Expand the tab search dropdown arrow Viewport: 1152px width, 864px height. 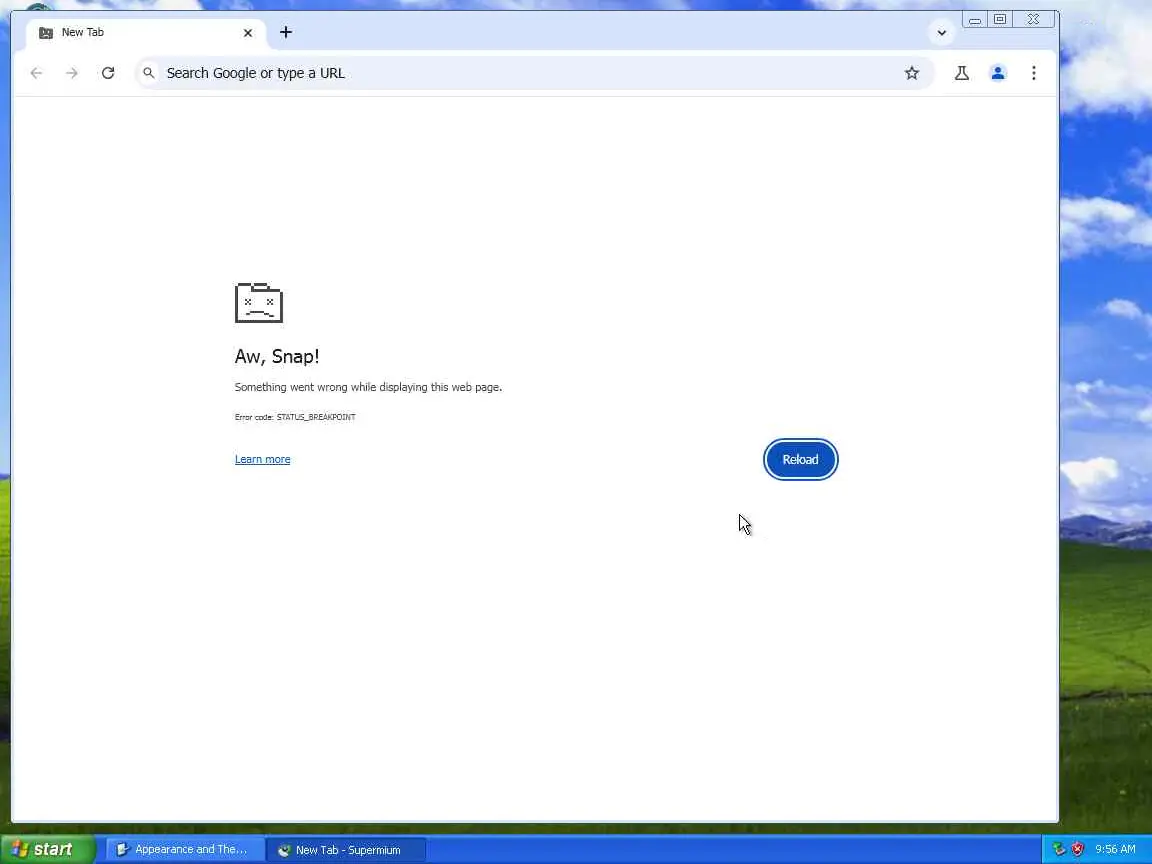point(941,32)
